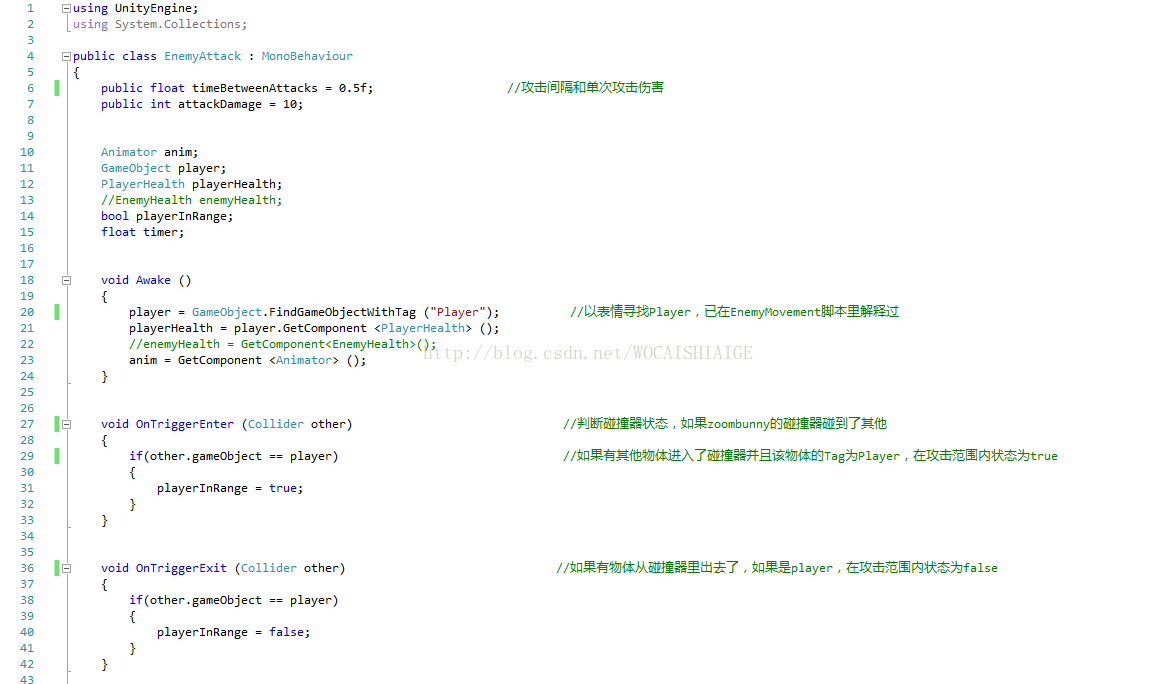Click the comment on line 29 ending with 'true'
This screenshot has width=1156, height=684.
click(810, 456)
